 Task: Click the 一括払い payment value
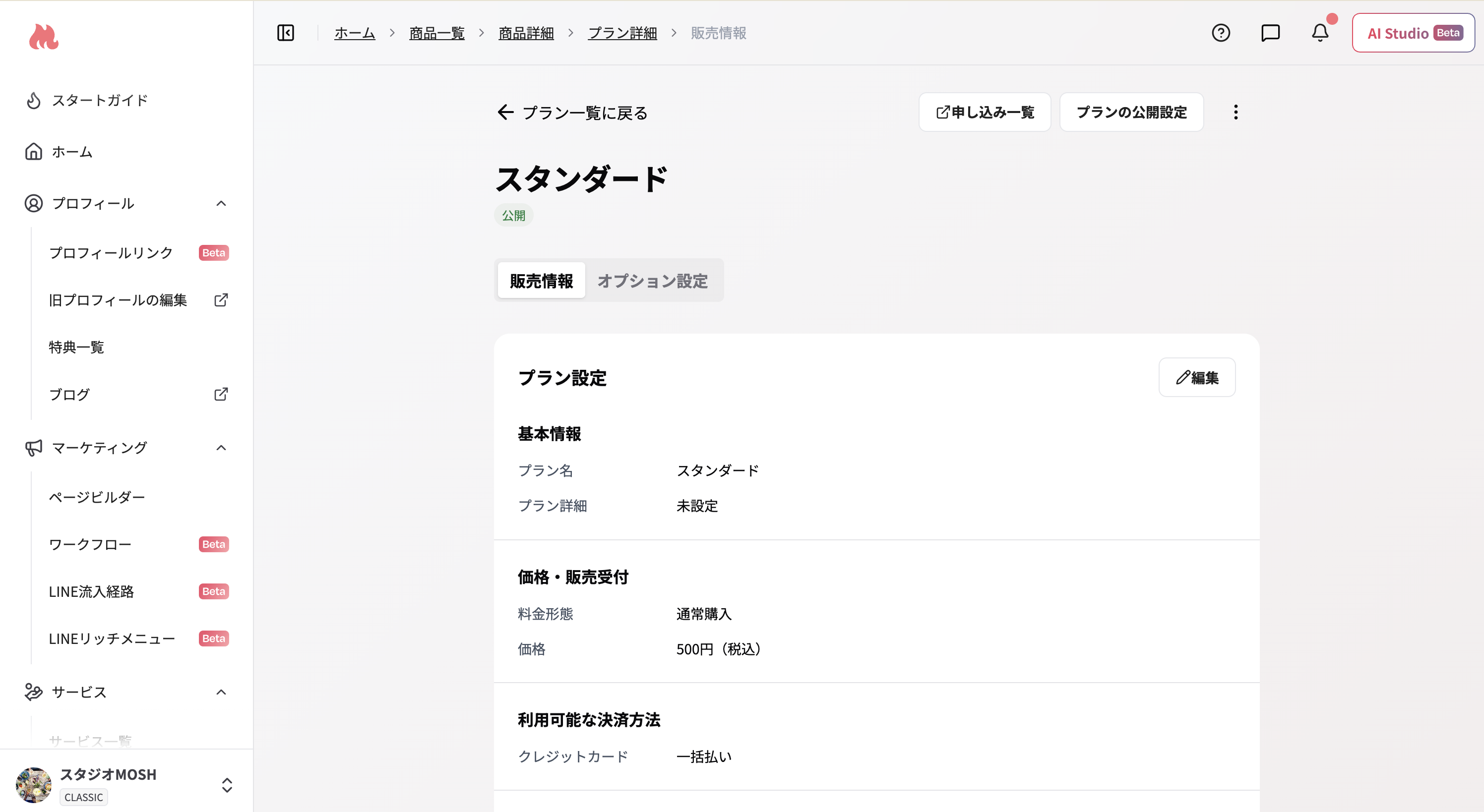[703, 756]
